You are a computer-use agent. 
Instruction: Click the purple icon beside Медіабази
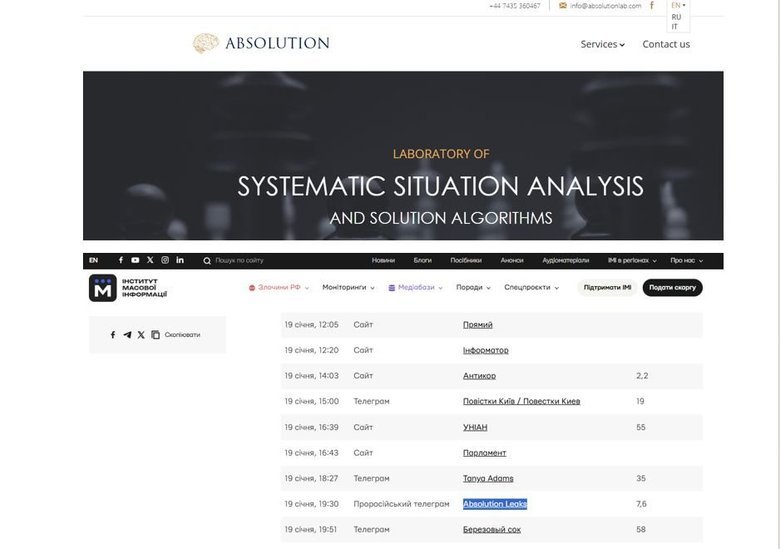click(x=391, y=287)
